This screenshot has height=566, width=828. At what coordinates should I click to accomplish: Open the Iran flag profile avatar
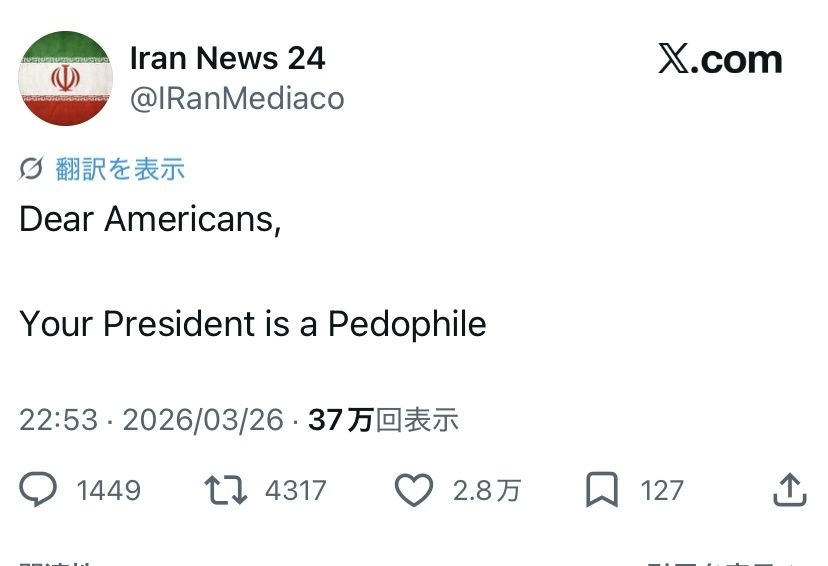(x=66, y=78)
